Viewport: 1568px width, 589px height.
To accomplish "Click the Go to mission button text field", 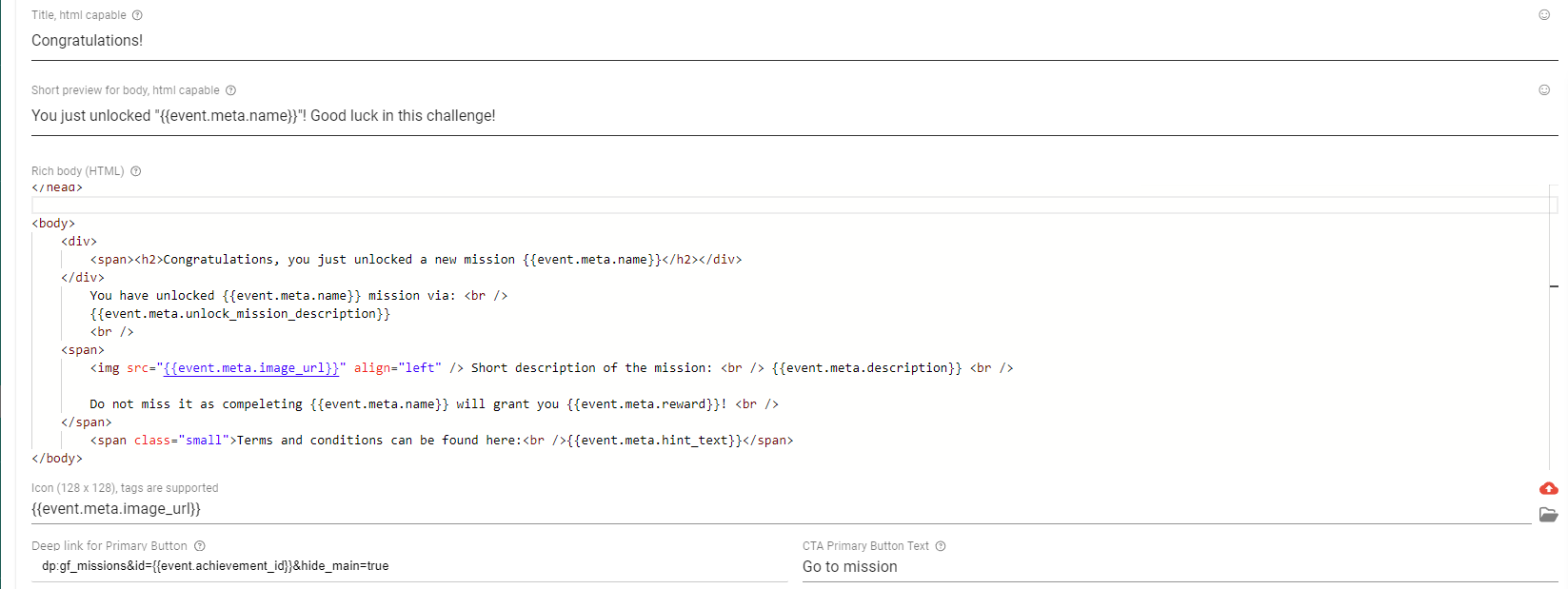I will [x=1171, y=567].
